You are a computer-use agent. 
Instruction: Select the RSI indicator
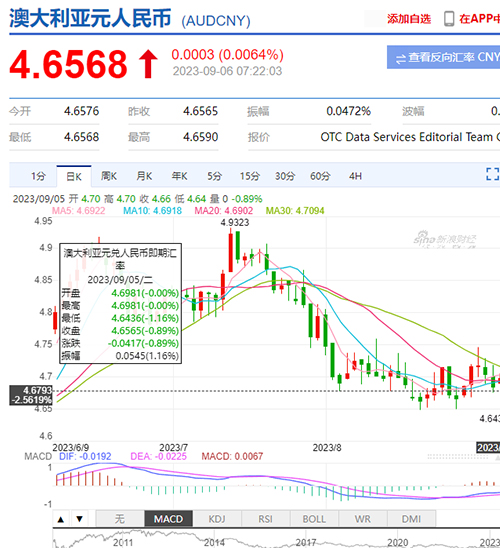266,519
